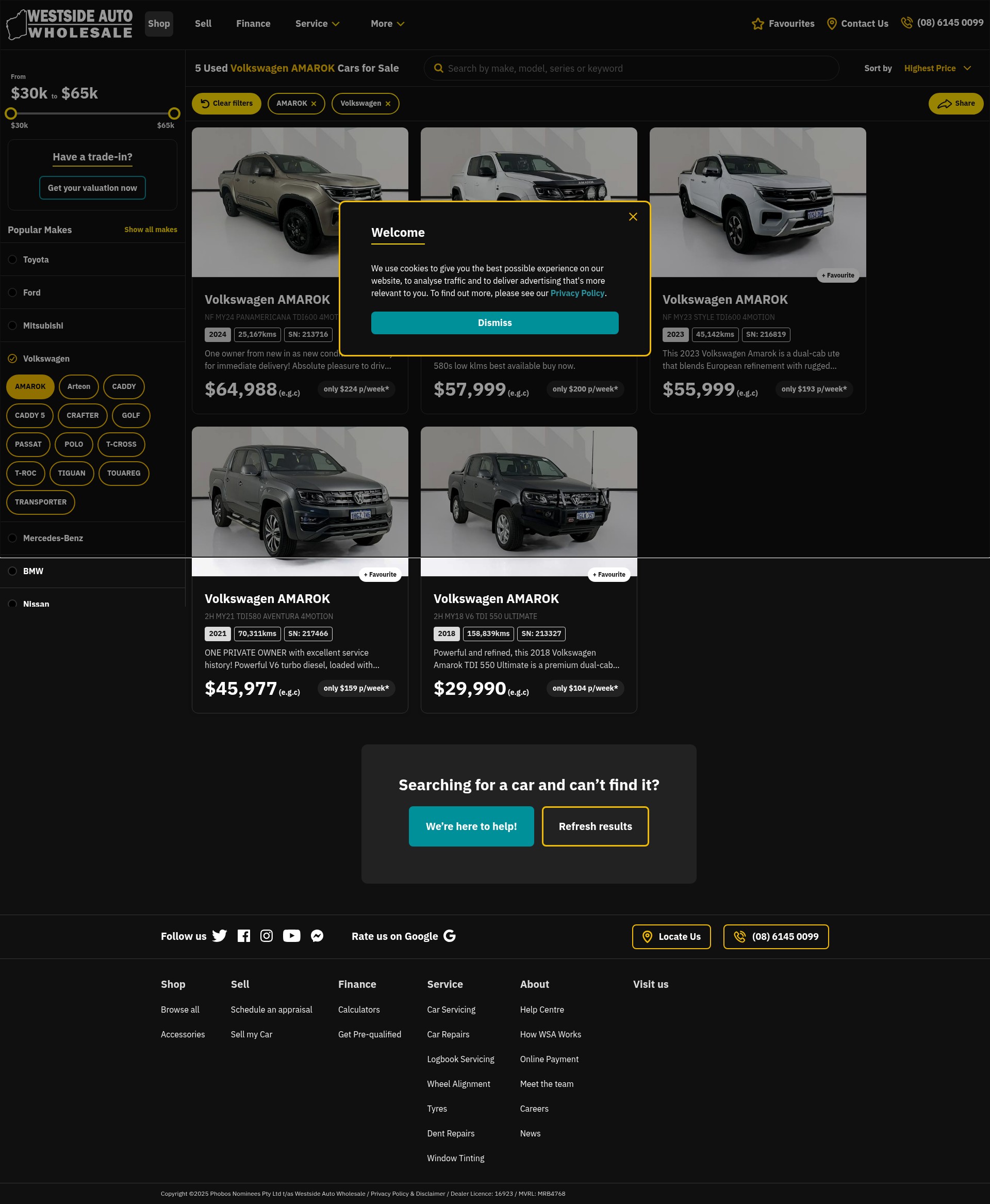The width and height of the screenshot is (990, 1204).
Task: Select the CADDY 5 model chip
Action: [x=30, y=415]
